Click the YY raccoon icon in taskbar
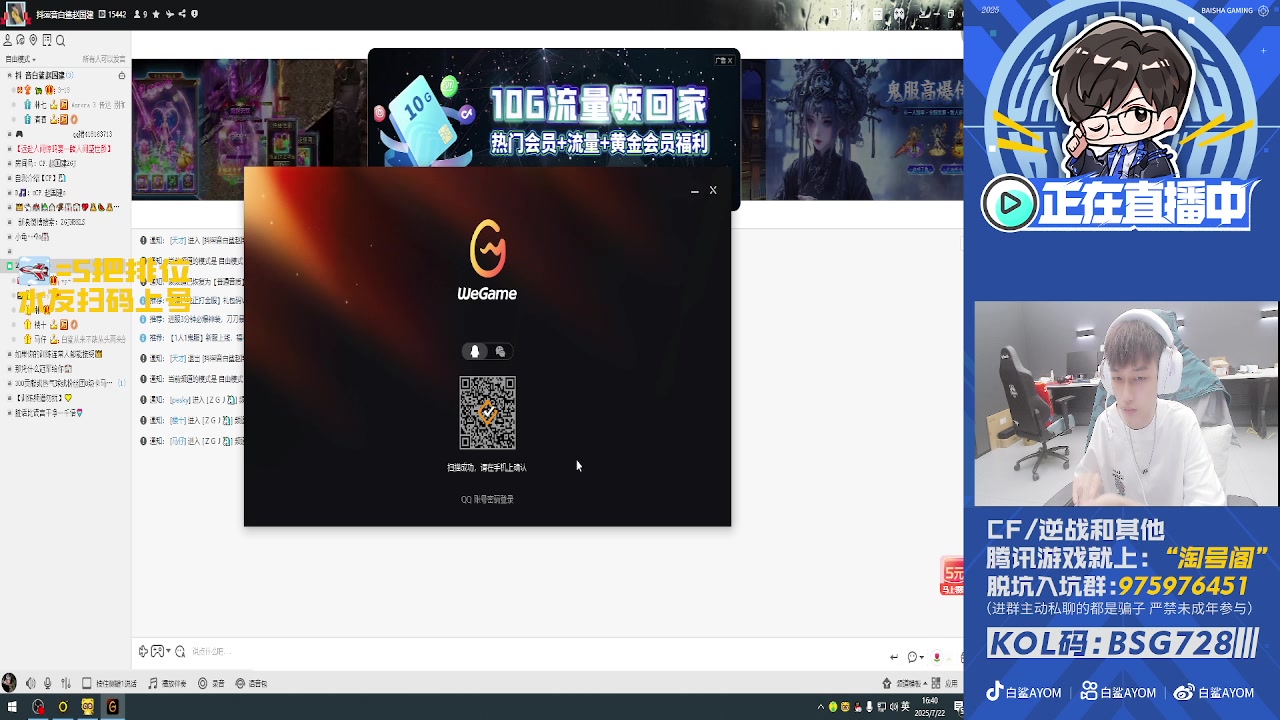This screenshot has width=1280, height=720. [88, 707]
